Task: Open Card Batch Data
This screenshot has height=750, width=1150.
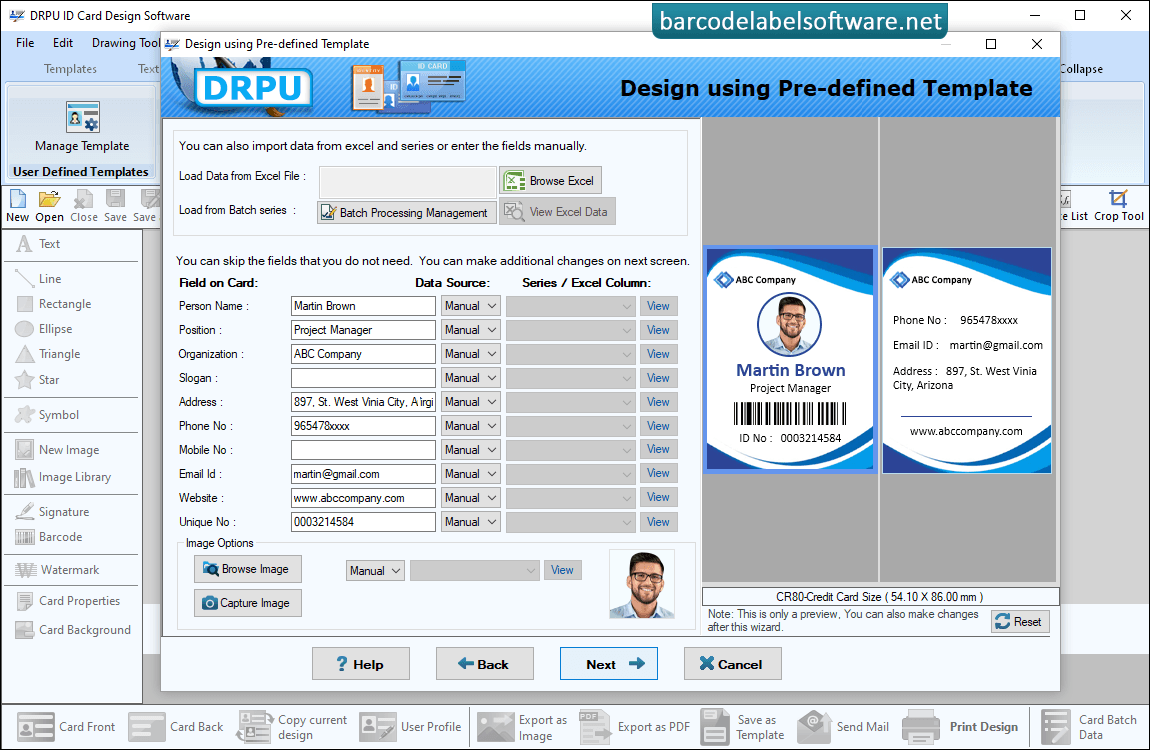Action: [1089, 727]
